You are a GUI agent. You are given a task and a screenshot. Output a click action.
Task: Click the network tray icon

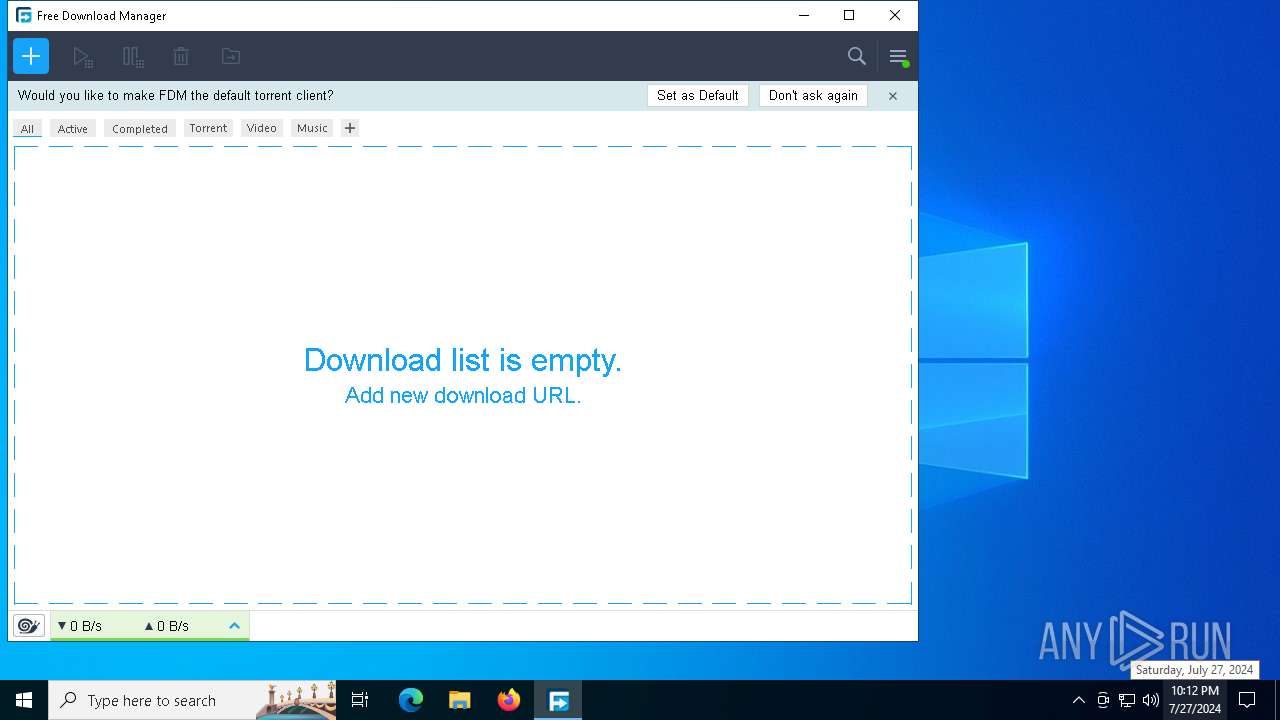1127,700
